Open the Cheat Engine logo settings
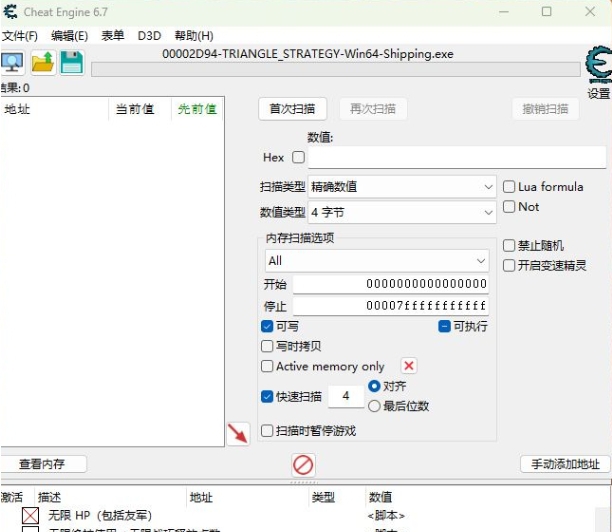The width and height of the screenshot is (612, 532). [598, 64]
